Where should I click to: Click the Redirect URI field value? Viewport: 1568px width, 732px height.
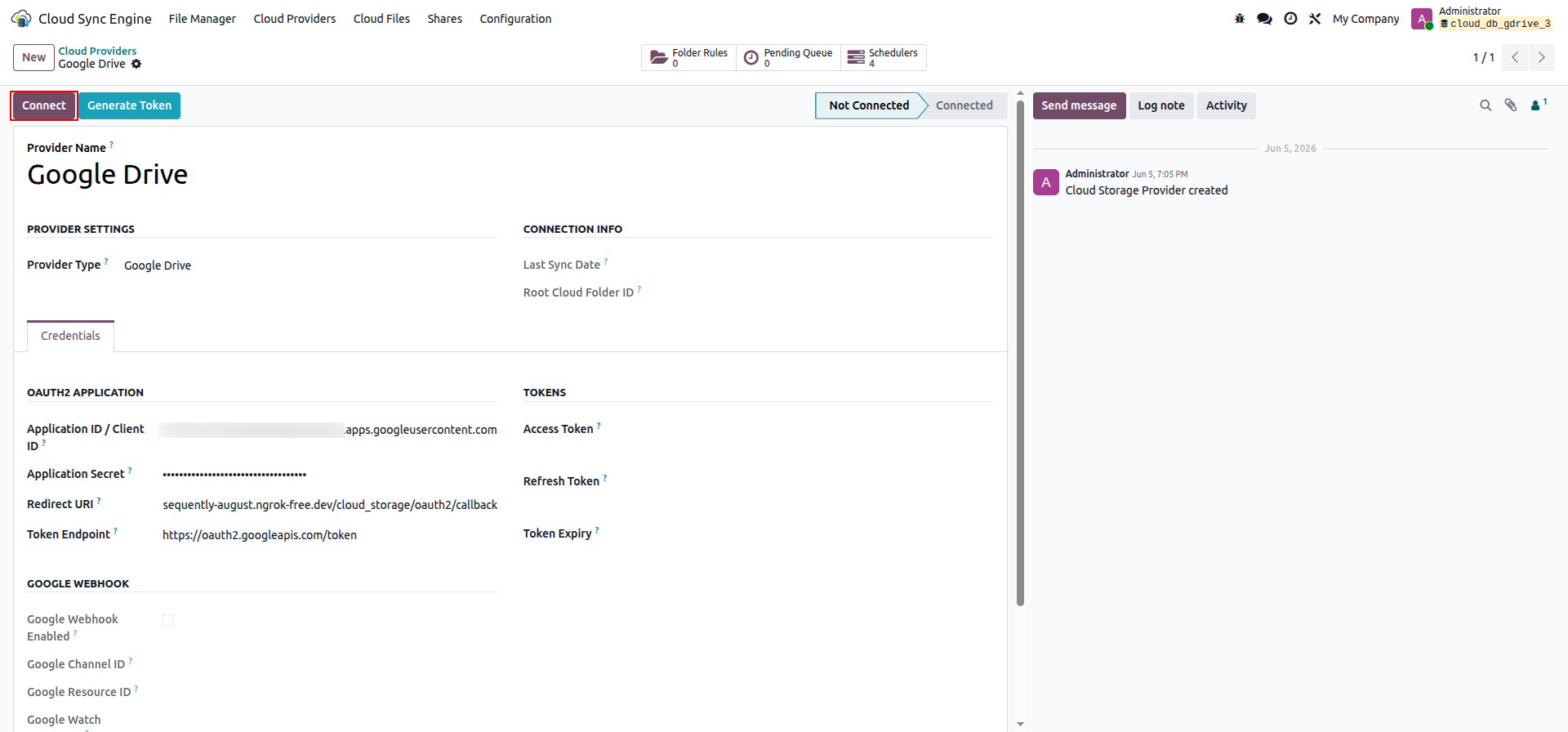click(x=329, y=505)
